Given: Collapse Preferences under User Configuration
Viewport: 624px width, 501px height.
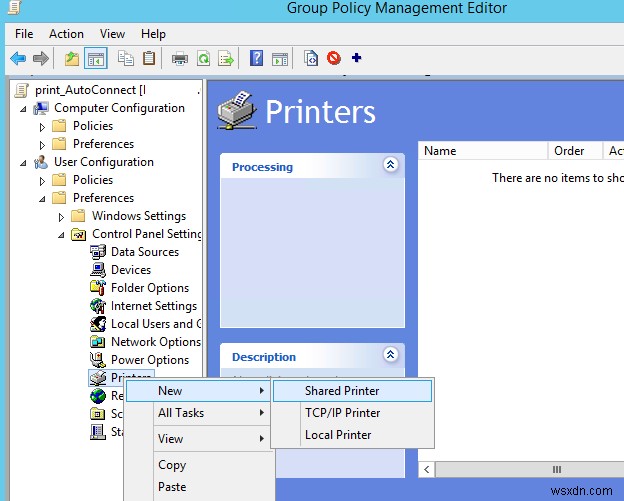Looking at the screenshot, I should click(42, 199).
